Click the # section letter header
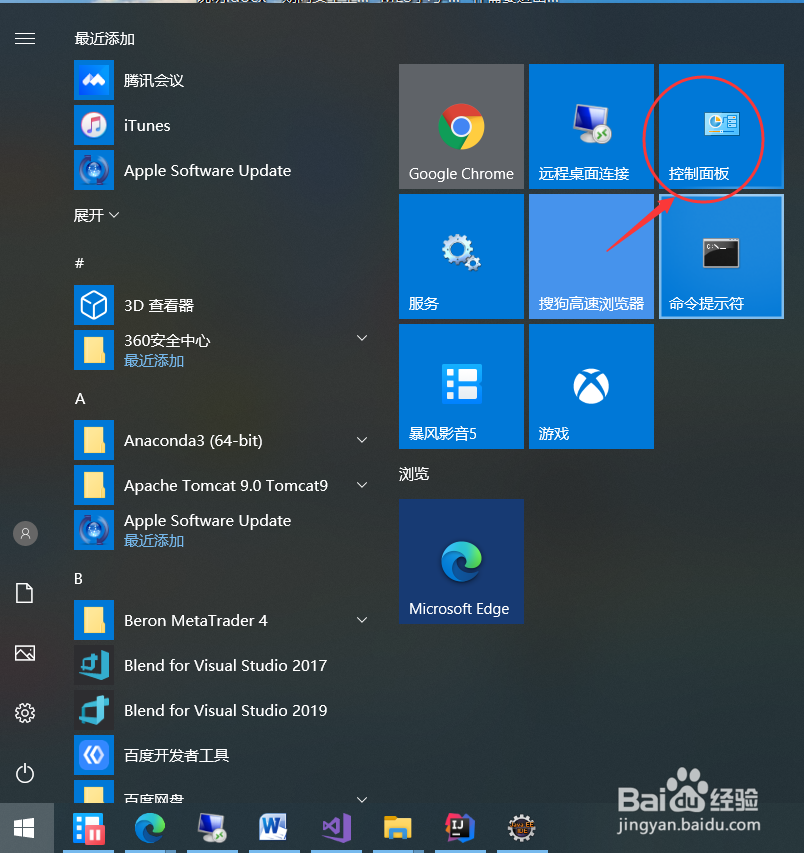 tap(79, 263)
